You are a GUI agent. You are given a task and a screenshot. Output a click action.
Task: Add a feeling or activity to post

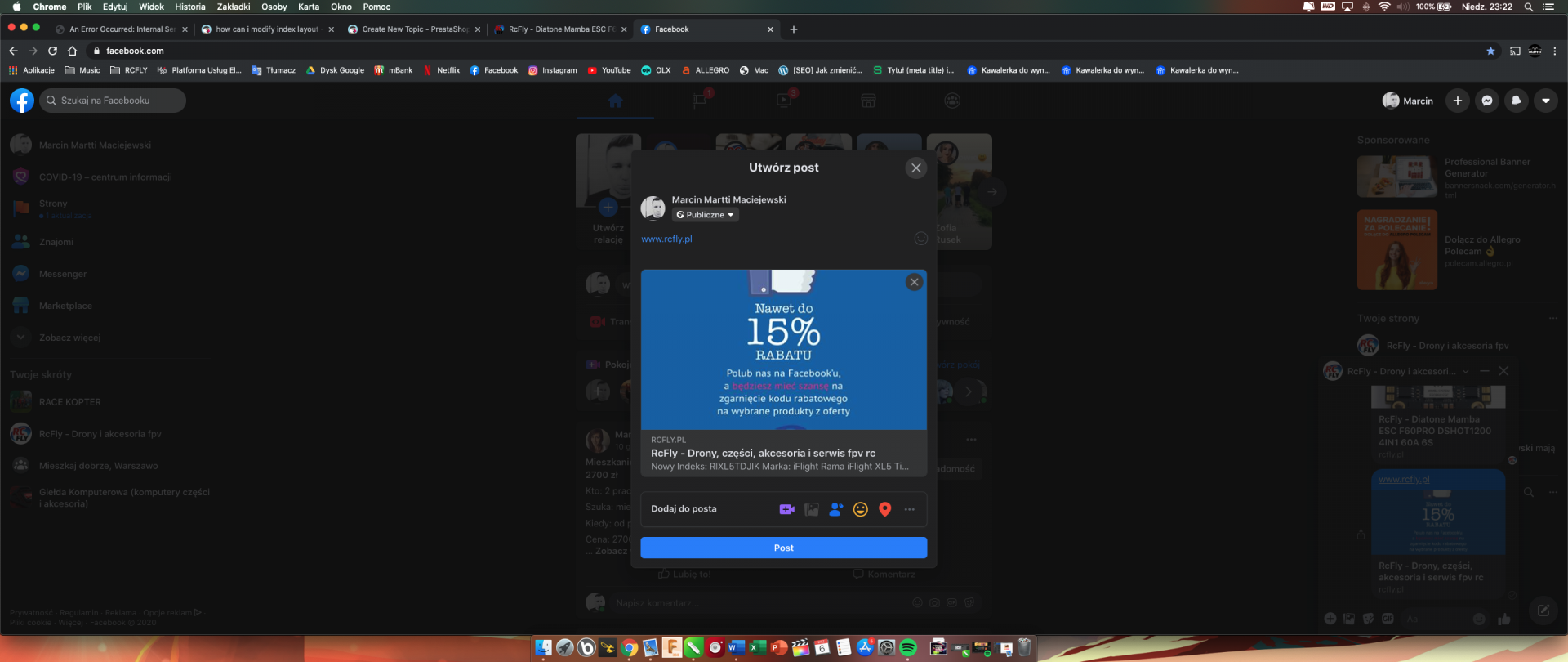click(861, 509)
